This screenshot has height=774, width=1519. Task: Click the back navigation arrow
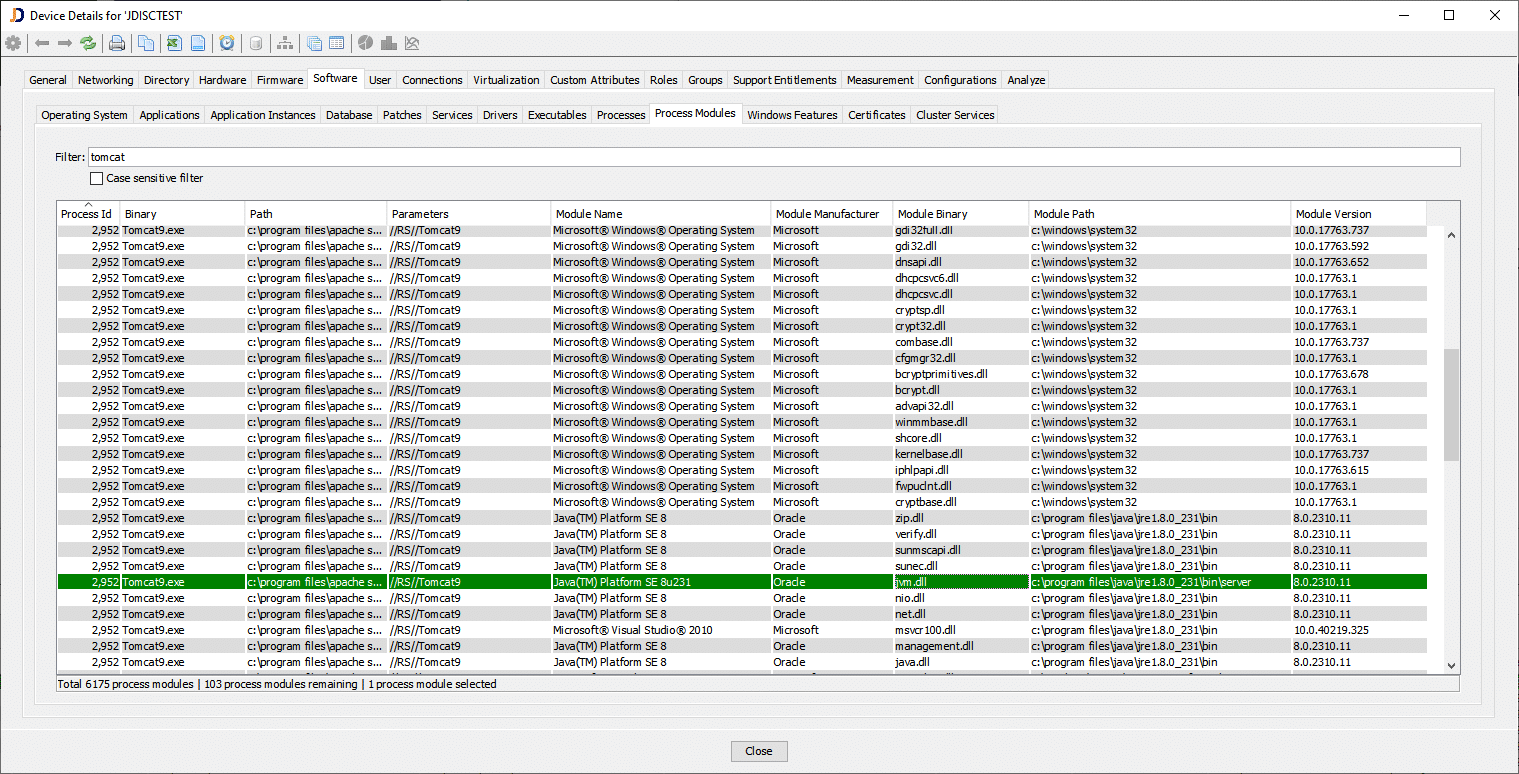tap(41, 43)
